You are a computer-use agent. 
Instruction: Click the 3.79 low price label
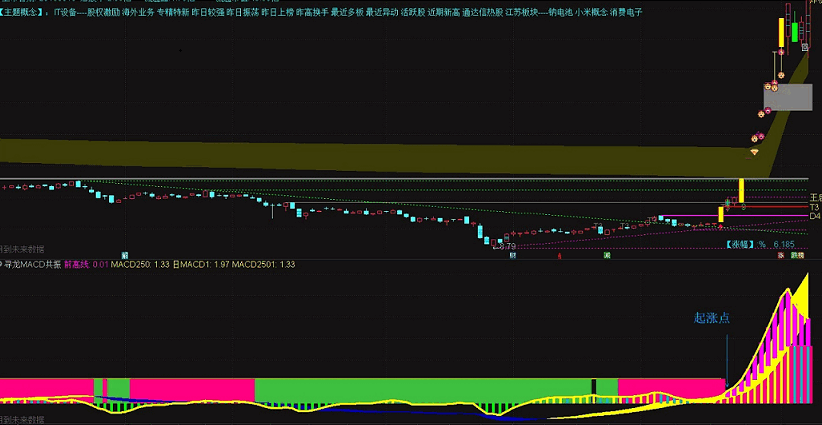507,246
